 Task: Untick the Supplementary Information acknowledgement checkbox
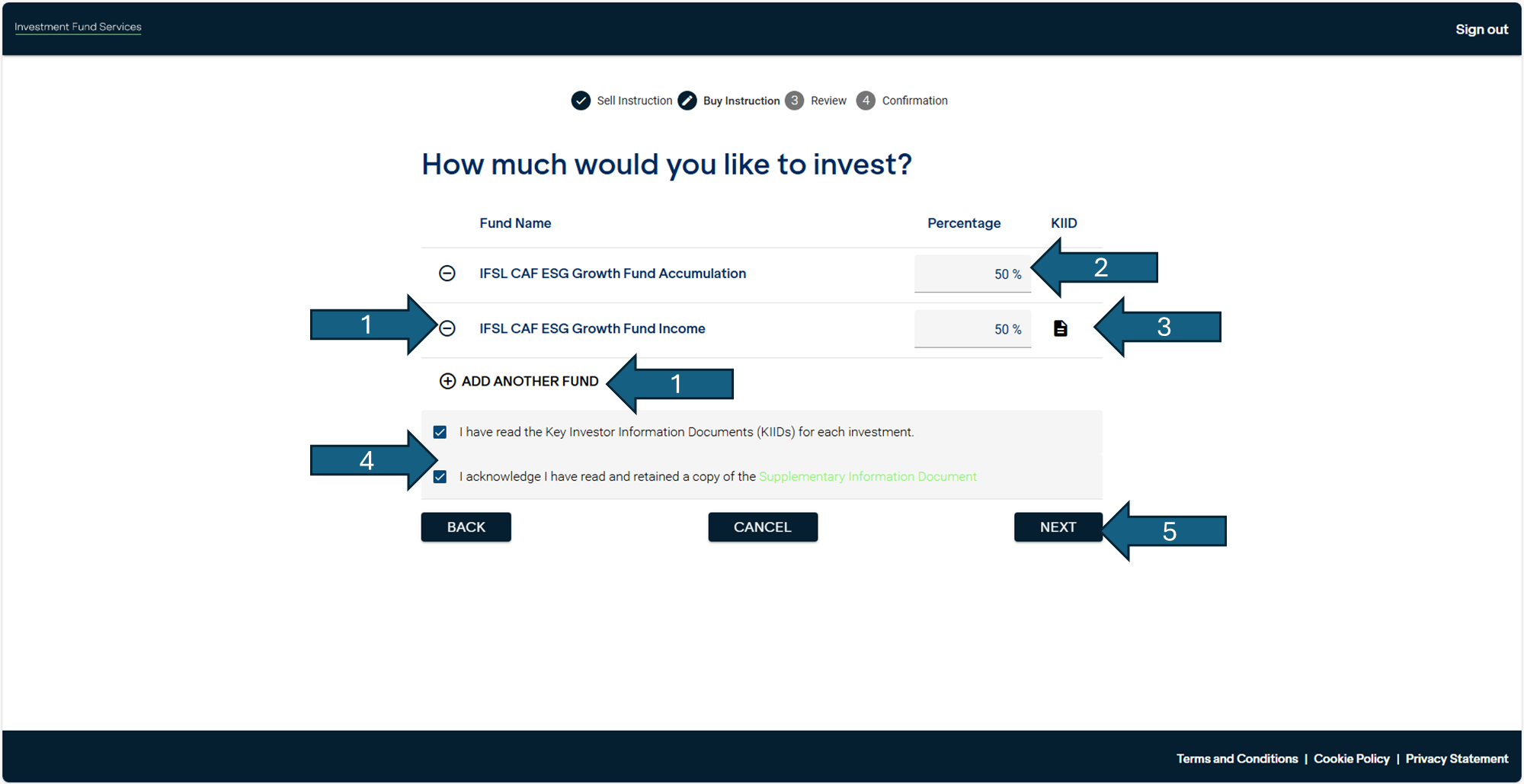point(440,477)
